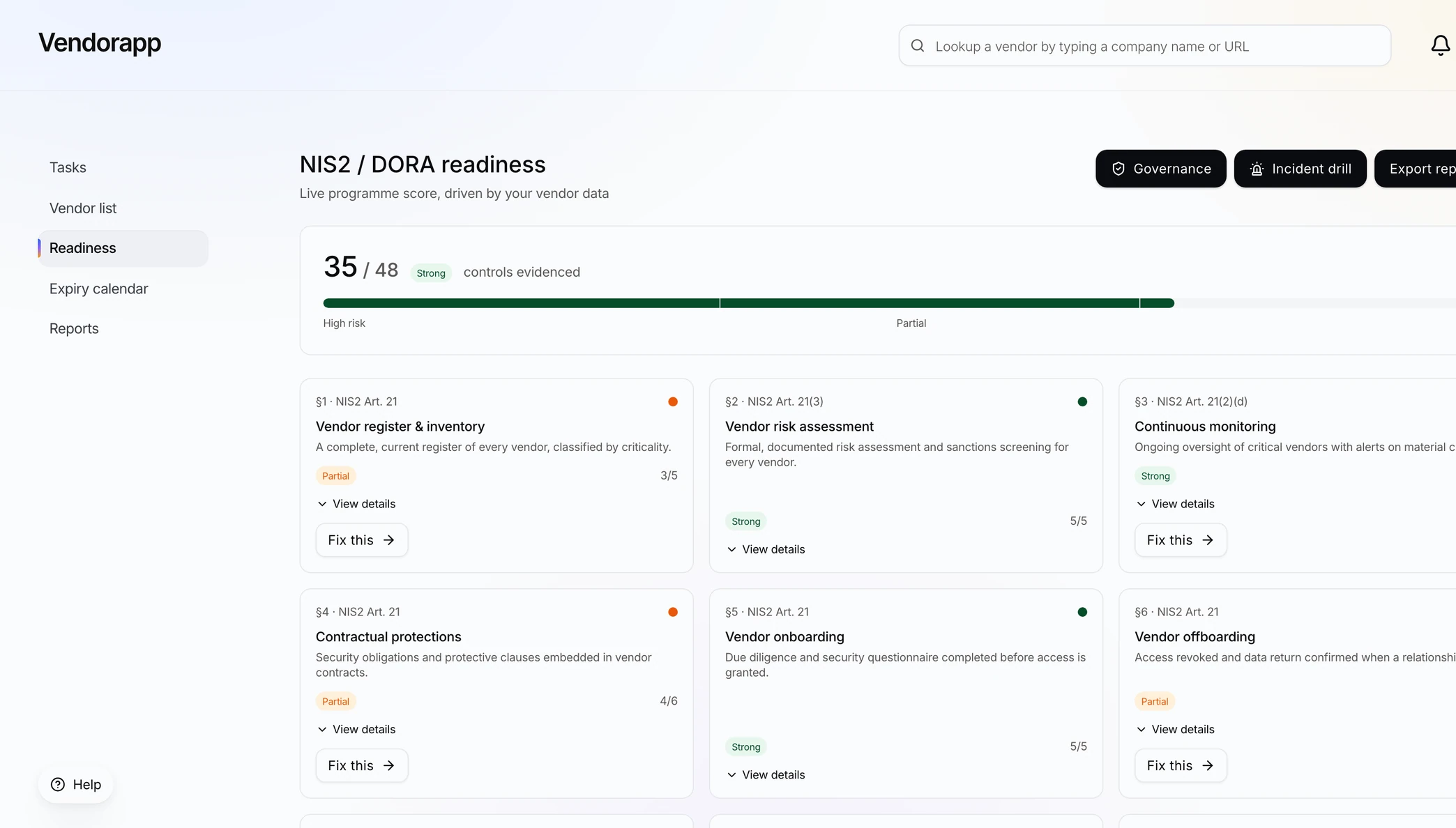Click the siren icon in Incident drill button
Viewport: 1456px width, 828px height.
1257,169
